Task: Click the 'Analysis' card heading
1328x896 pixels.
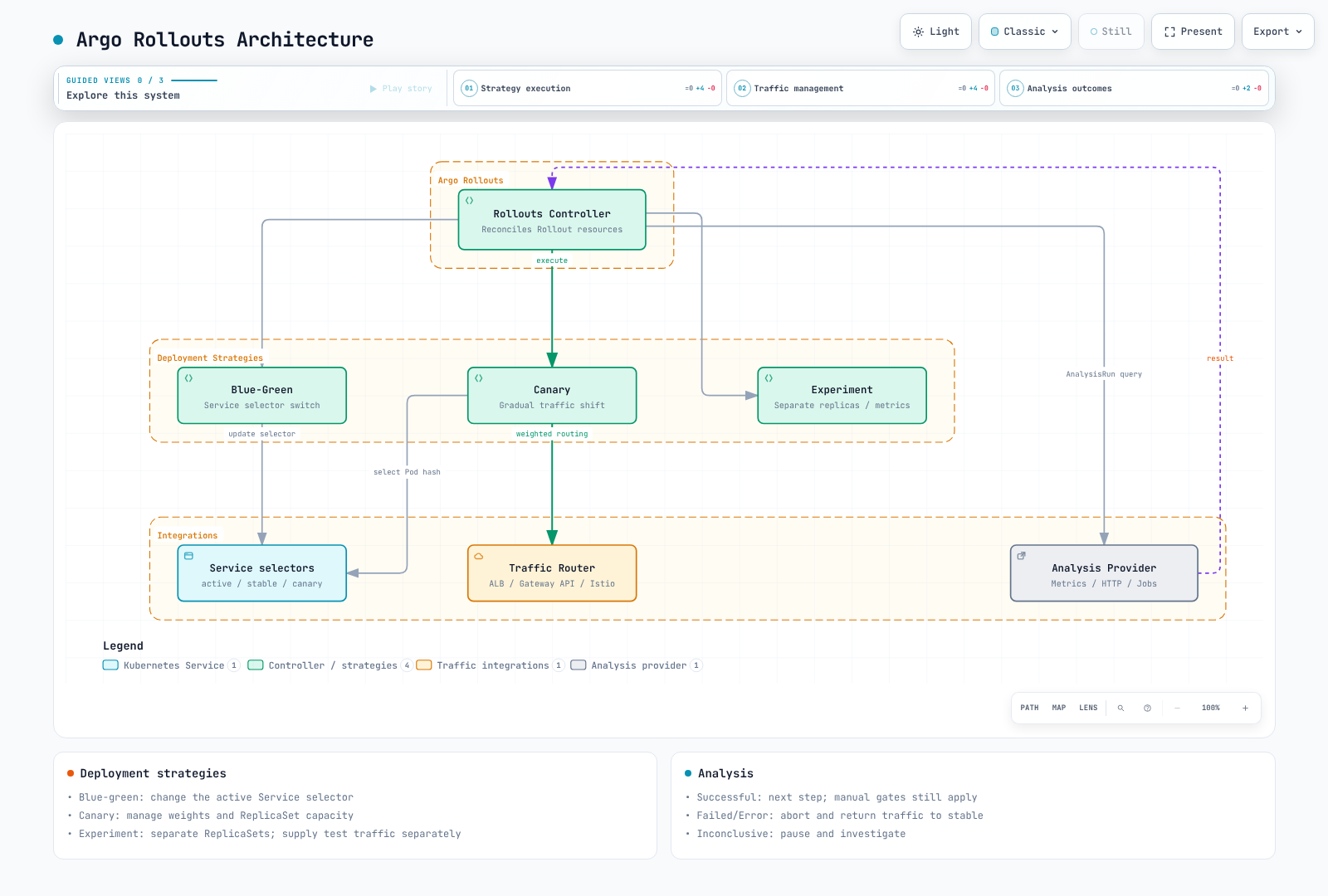Action: (x=725, y=773)
